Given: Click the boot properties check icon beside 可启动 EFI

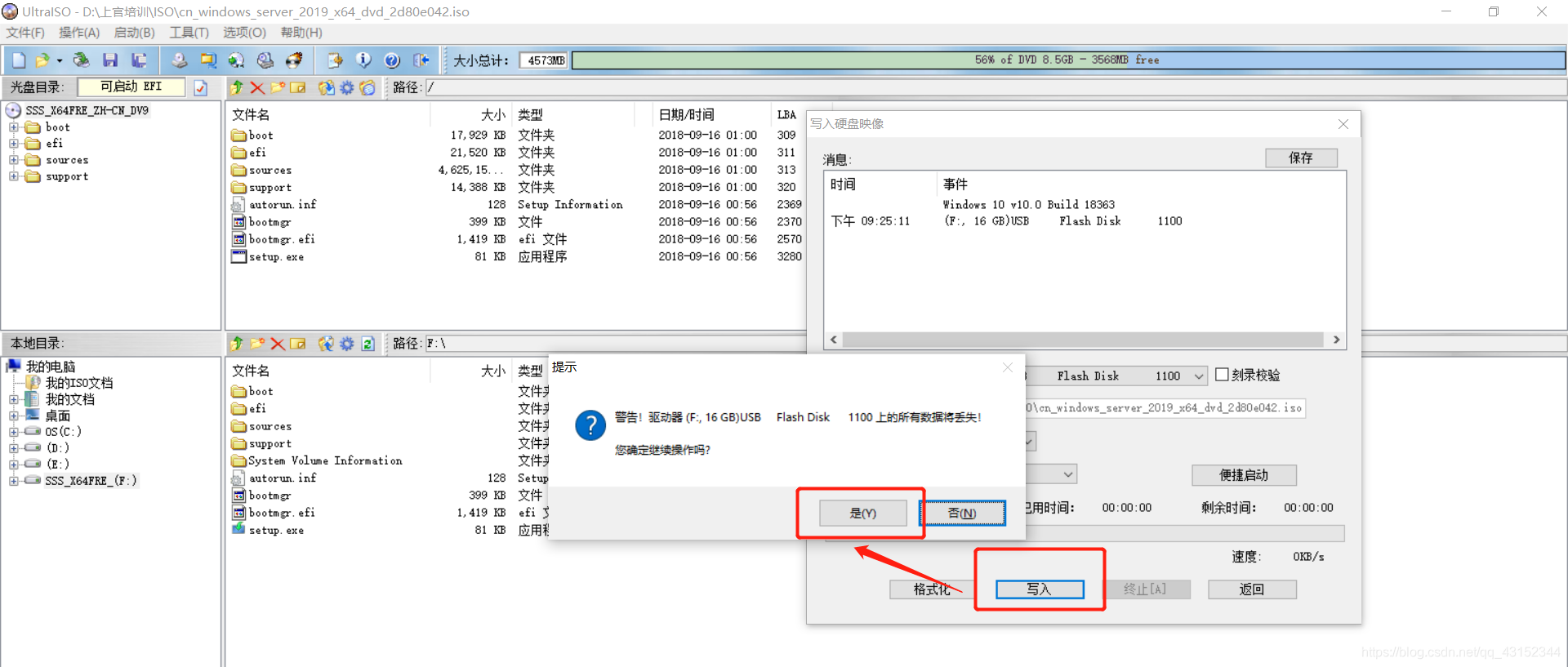Looking at the screenshot, I should pyautogui.click(x=201, y=87).
